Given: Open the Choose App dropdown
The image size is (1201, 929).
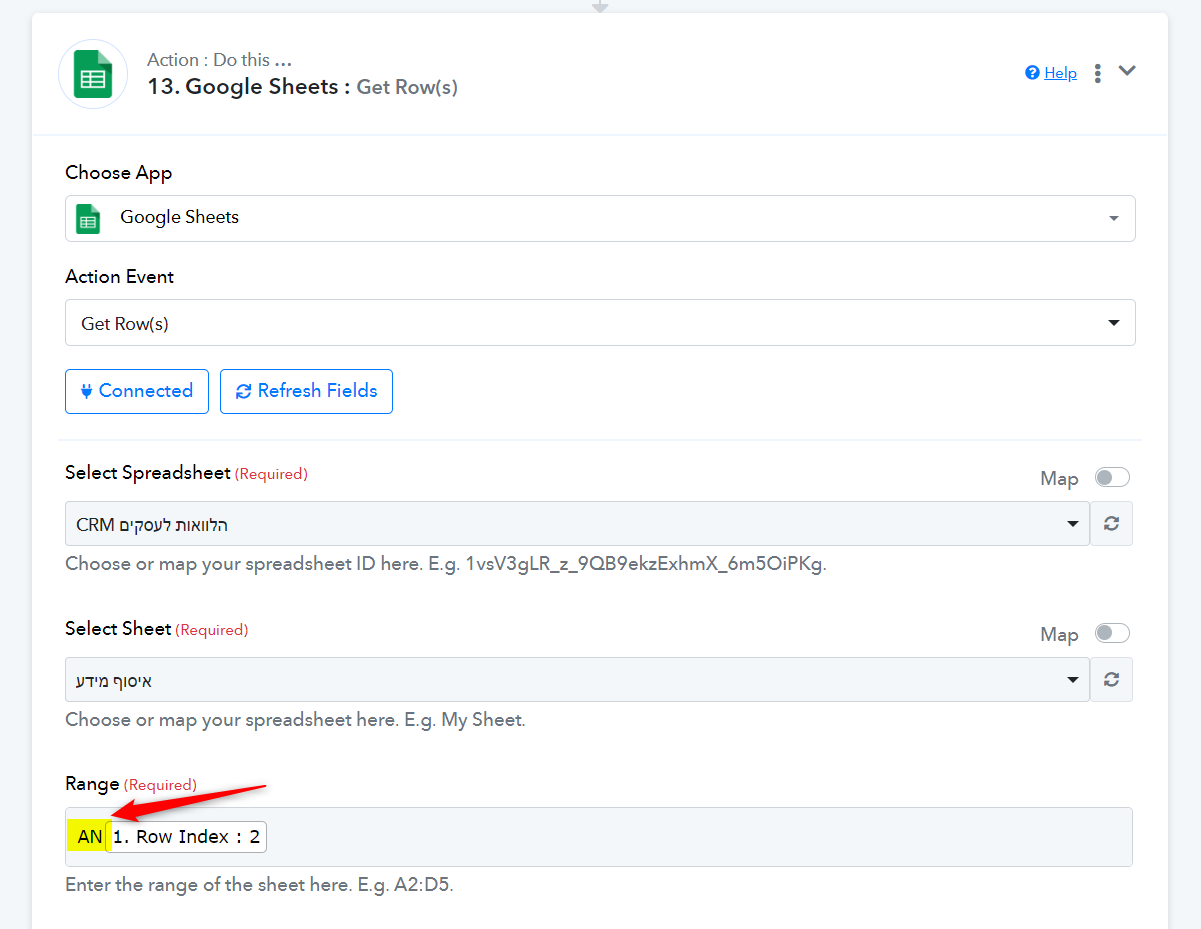Looking at the screenshot, I should coord(600,218).
